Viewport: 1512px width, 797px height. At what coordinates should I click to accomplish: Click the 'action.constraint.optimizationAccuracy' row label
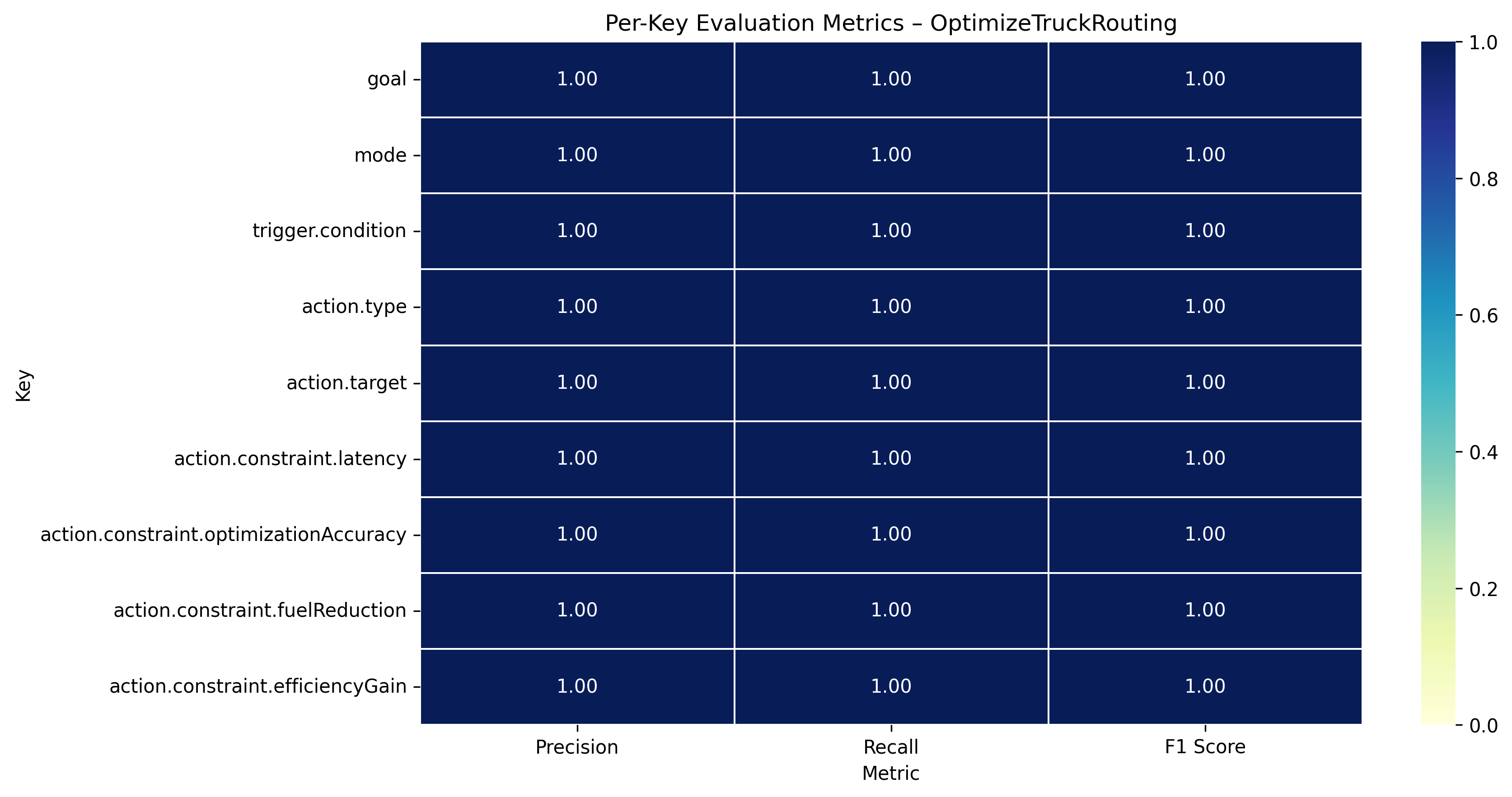pyautogui.click(x=223, y=535)
